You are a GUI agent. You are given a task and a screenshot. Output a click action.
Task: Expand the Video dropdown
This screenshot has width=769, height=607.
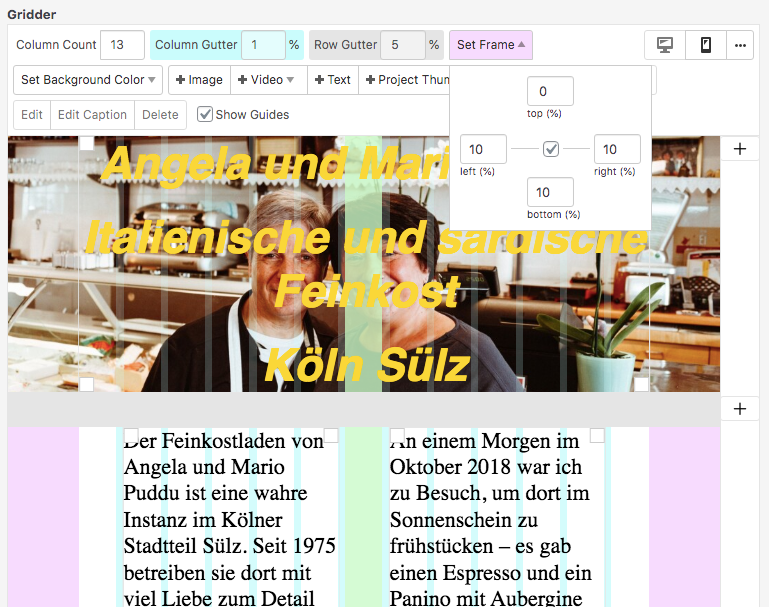click(266, 80)
